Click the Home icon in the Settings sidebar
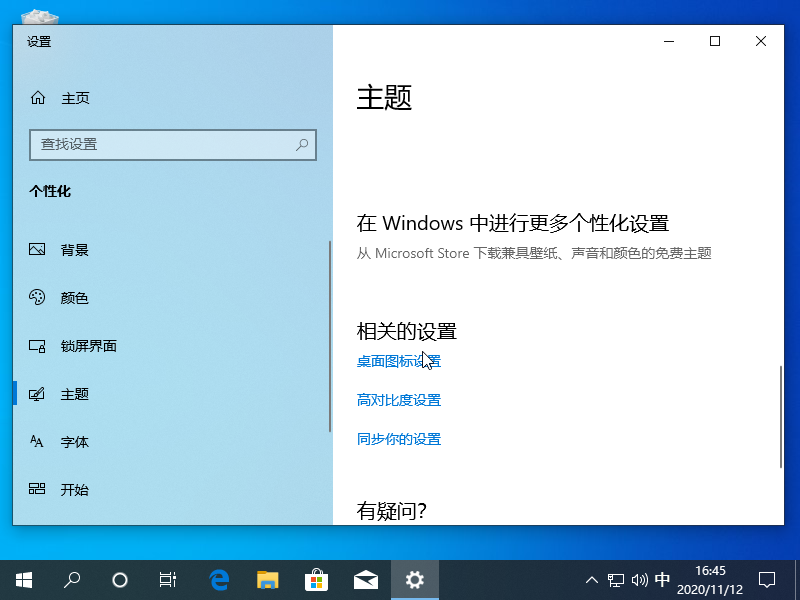The image size is (800, 600). click(38, 98)
